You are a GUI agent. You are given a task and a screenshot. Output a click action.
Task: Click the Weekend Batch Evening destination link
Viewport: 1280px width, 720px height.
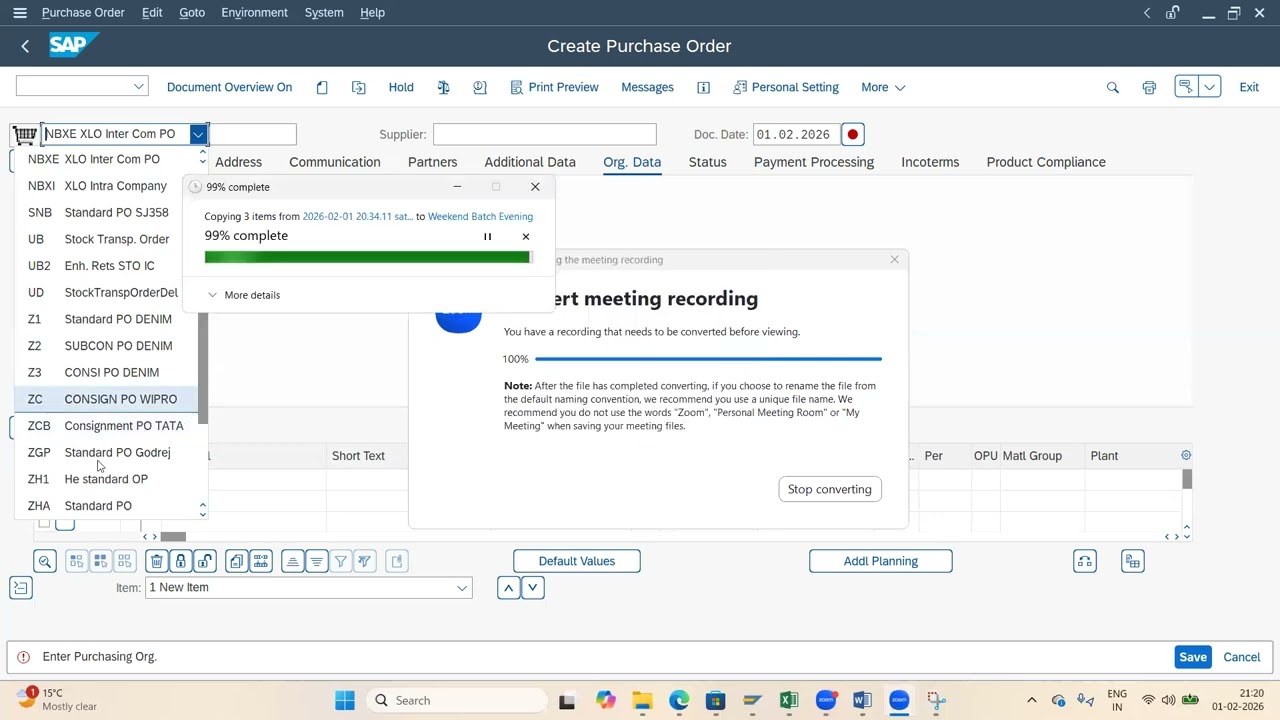click(480, 216)
